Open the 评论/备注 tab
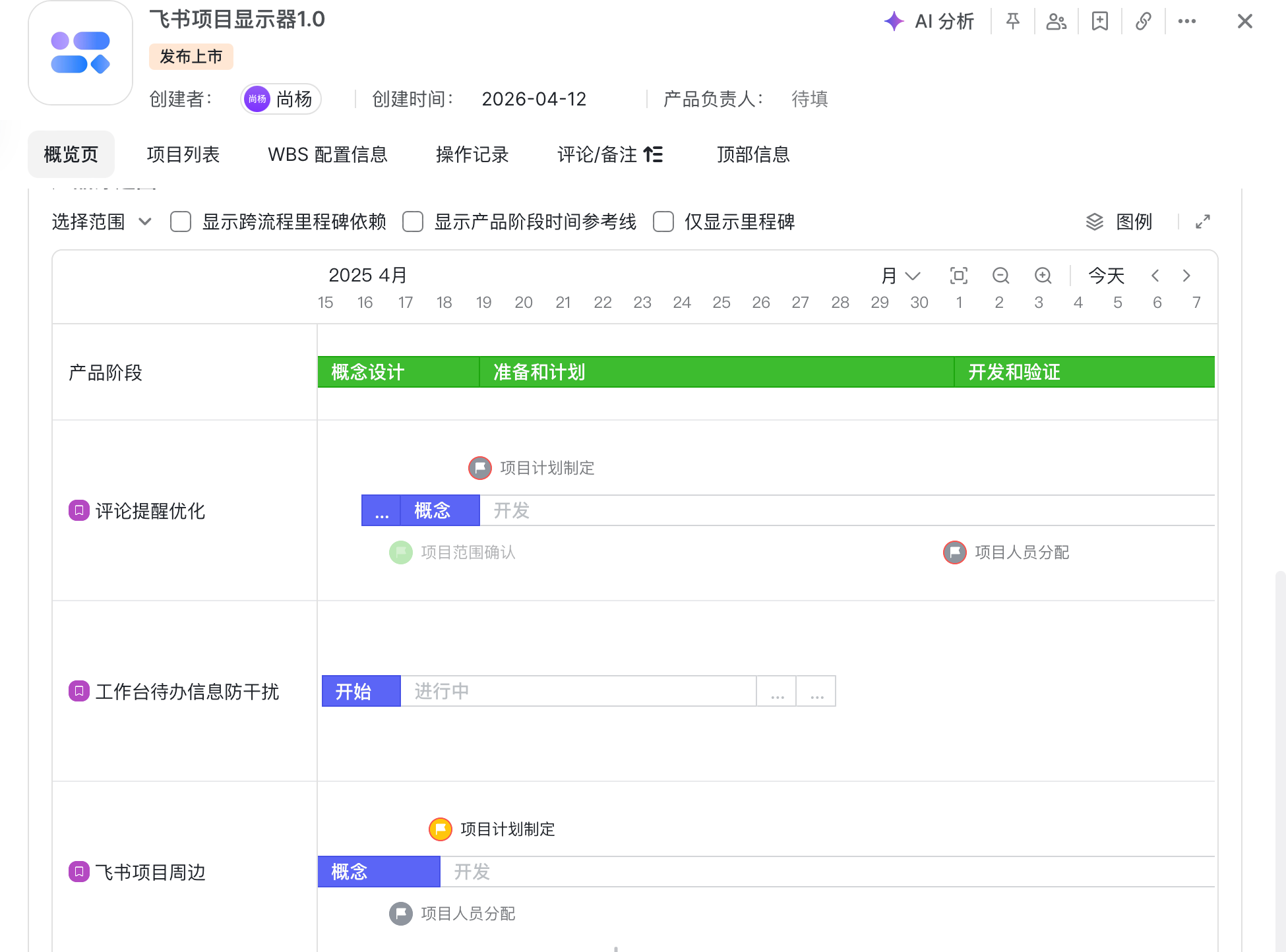Image resolution: width=1286 pixels, height=952 pixels. click(x=597, y=154)
